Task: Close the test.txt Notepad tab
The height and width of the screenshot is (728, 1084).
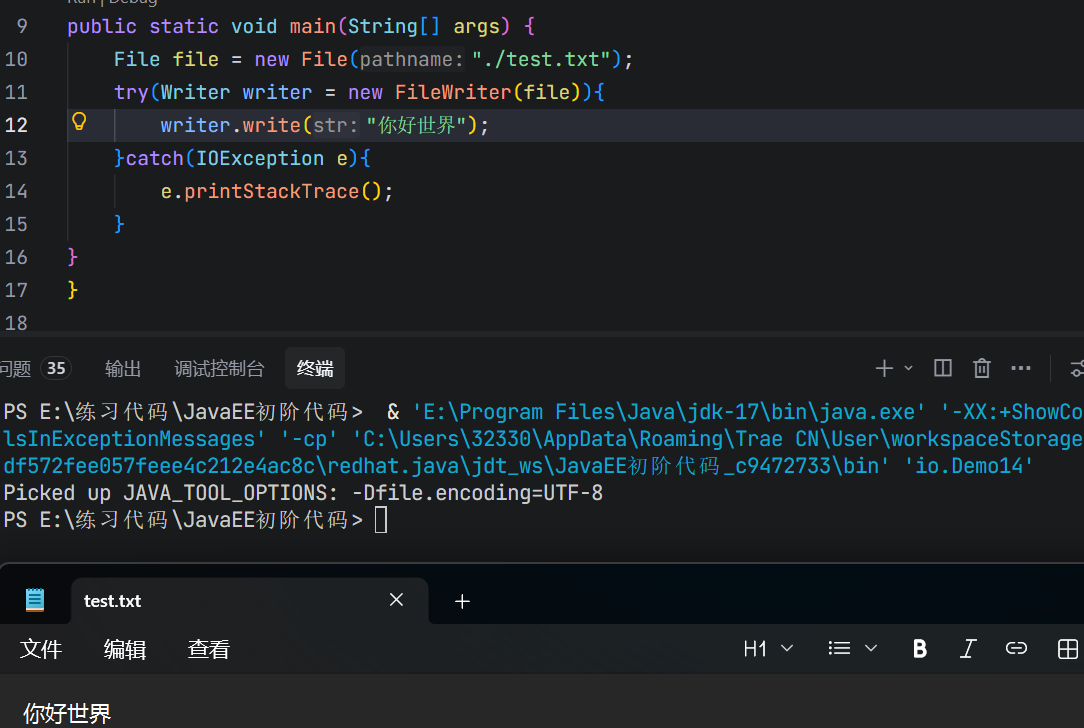Action: coord(396,599)
